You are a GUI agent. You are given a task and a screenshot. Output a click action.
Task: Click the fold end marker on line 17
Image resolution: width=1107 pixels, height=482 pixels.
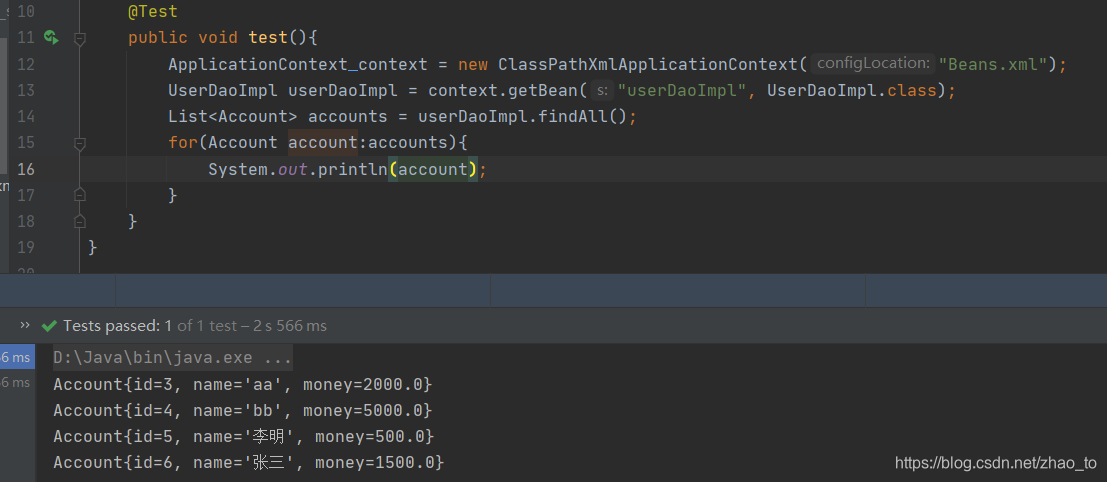coord(80,195)
